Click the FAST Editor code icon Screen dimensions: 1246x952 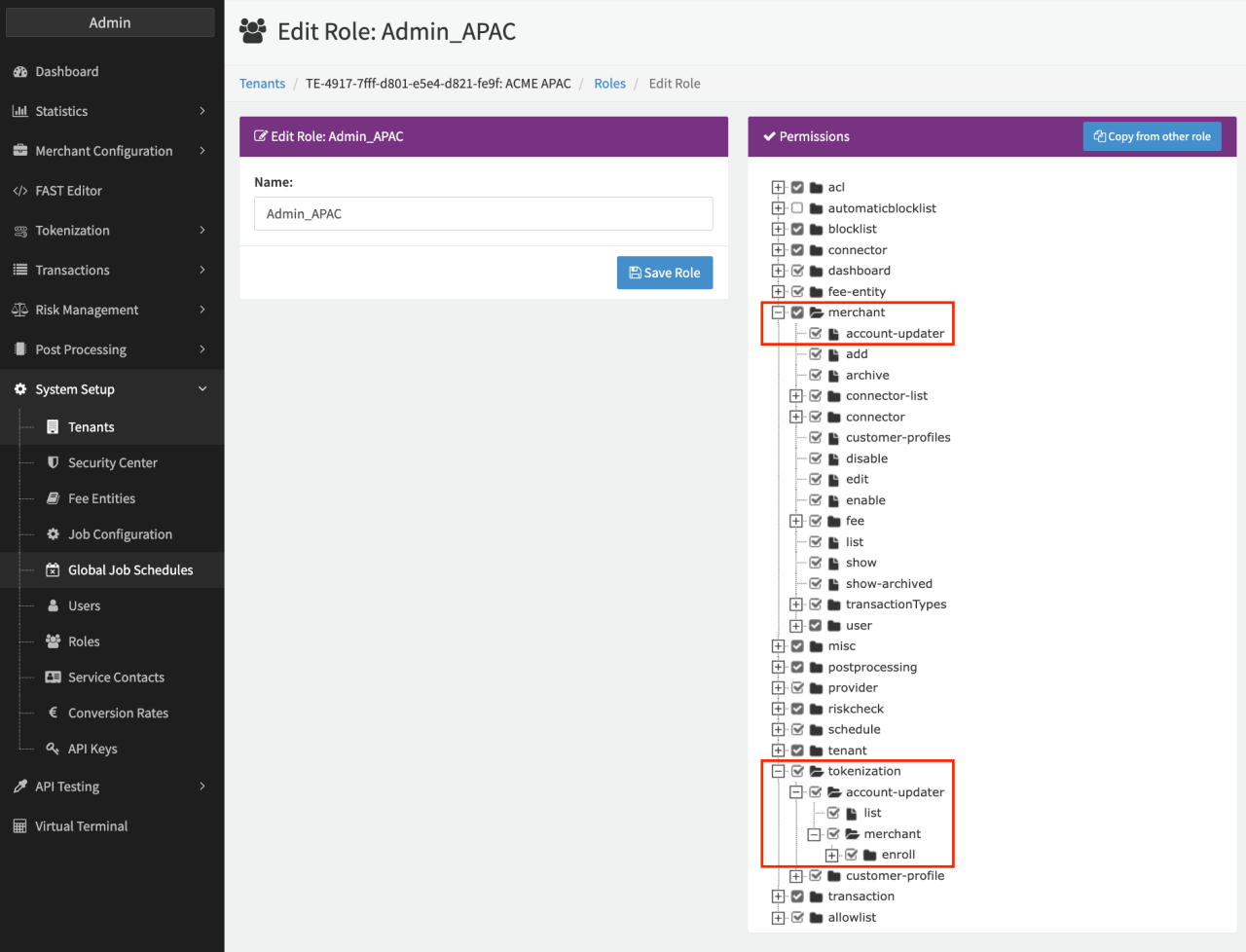pos(19,191)
